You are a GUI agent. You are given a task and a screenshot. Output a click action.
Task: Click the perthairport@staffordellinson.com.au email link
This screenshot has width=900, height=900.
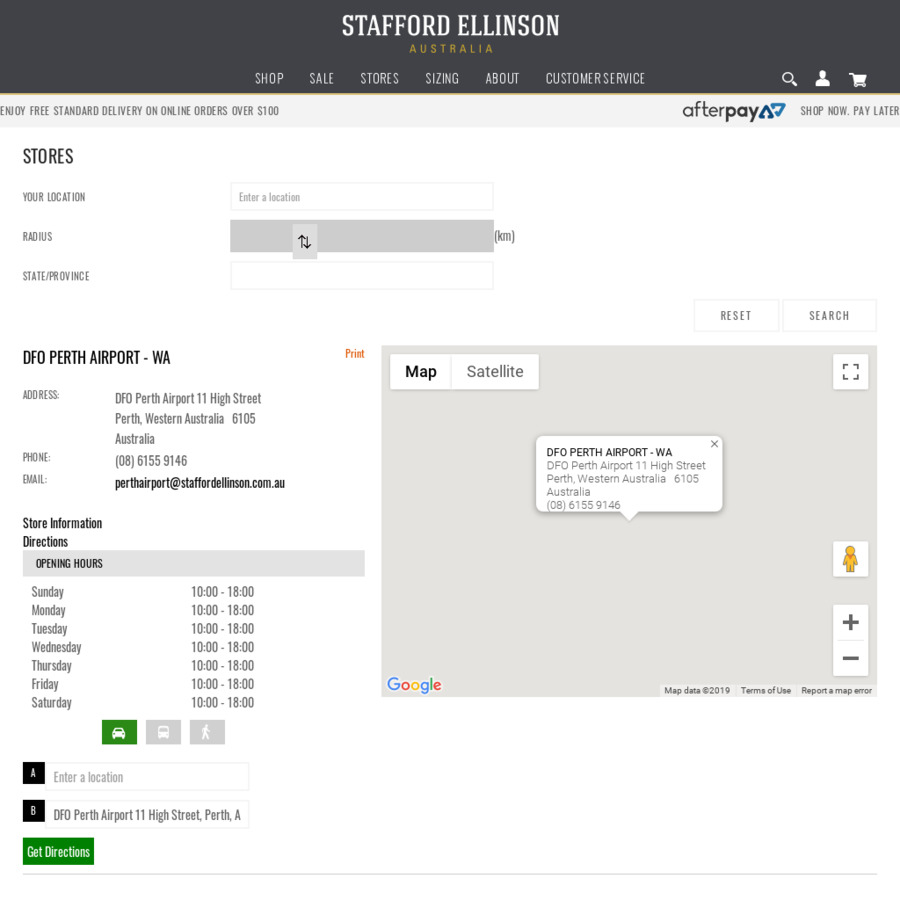[200, 483]
